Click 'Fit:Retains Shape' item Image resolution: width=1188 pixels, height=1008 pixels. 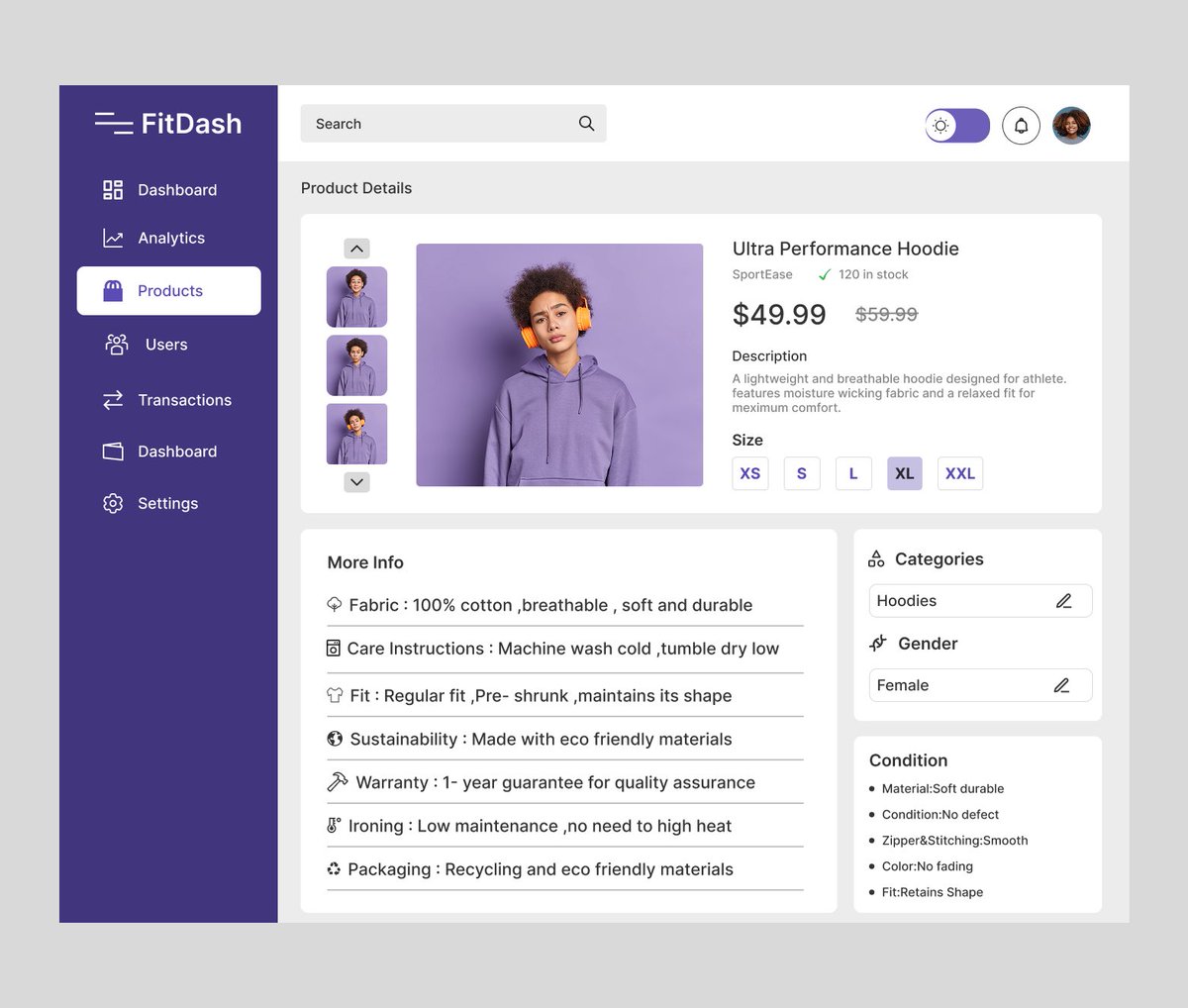click(933, 892)
